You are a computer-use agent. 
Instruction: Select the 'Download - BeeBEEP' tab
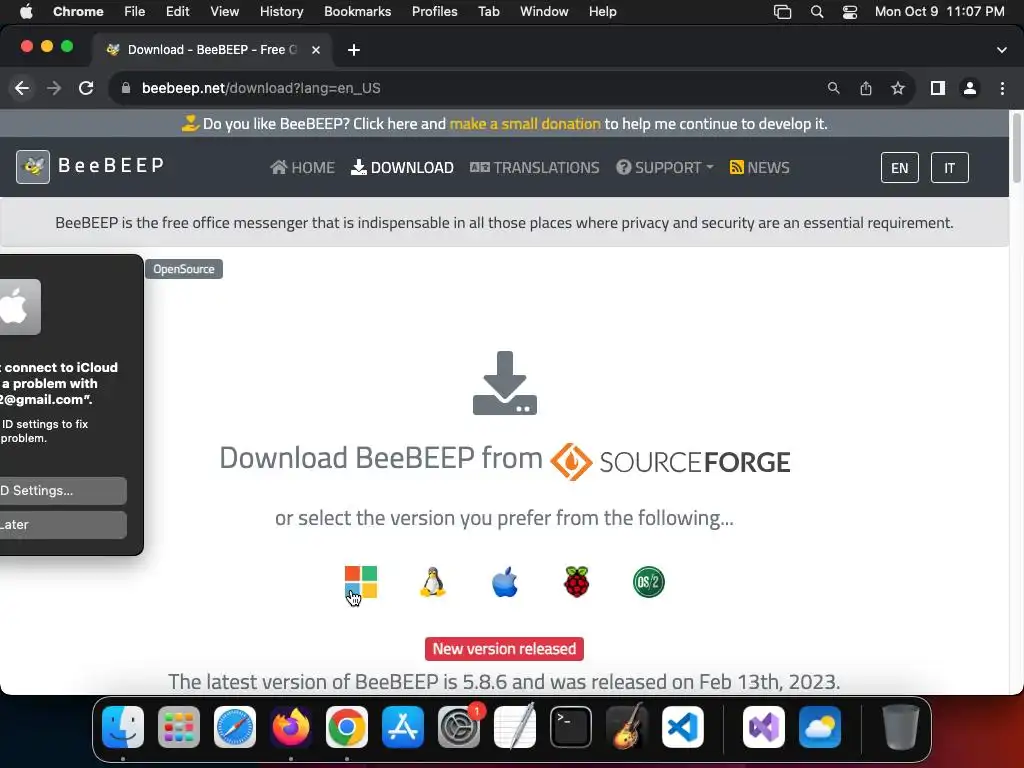coord(212,50)
